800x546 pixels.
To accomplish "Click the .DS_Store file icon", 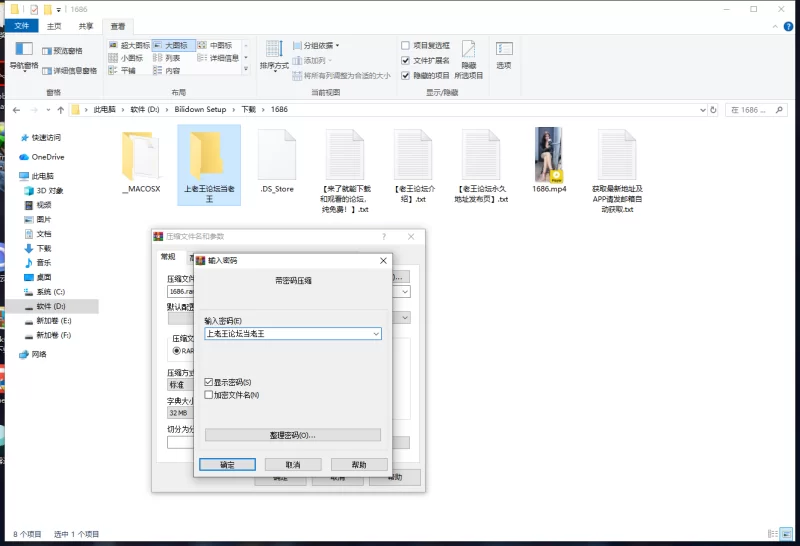I will click(x=277, y=157).
